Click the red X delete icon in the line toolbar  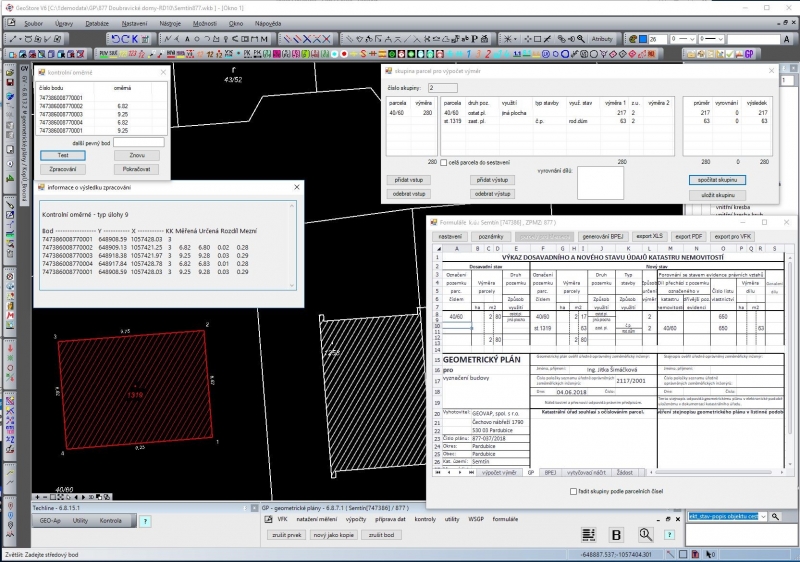[x=326, y=39]
